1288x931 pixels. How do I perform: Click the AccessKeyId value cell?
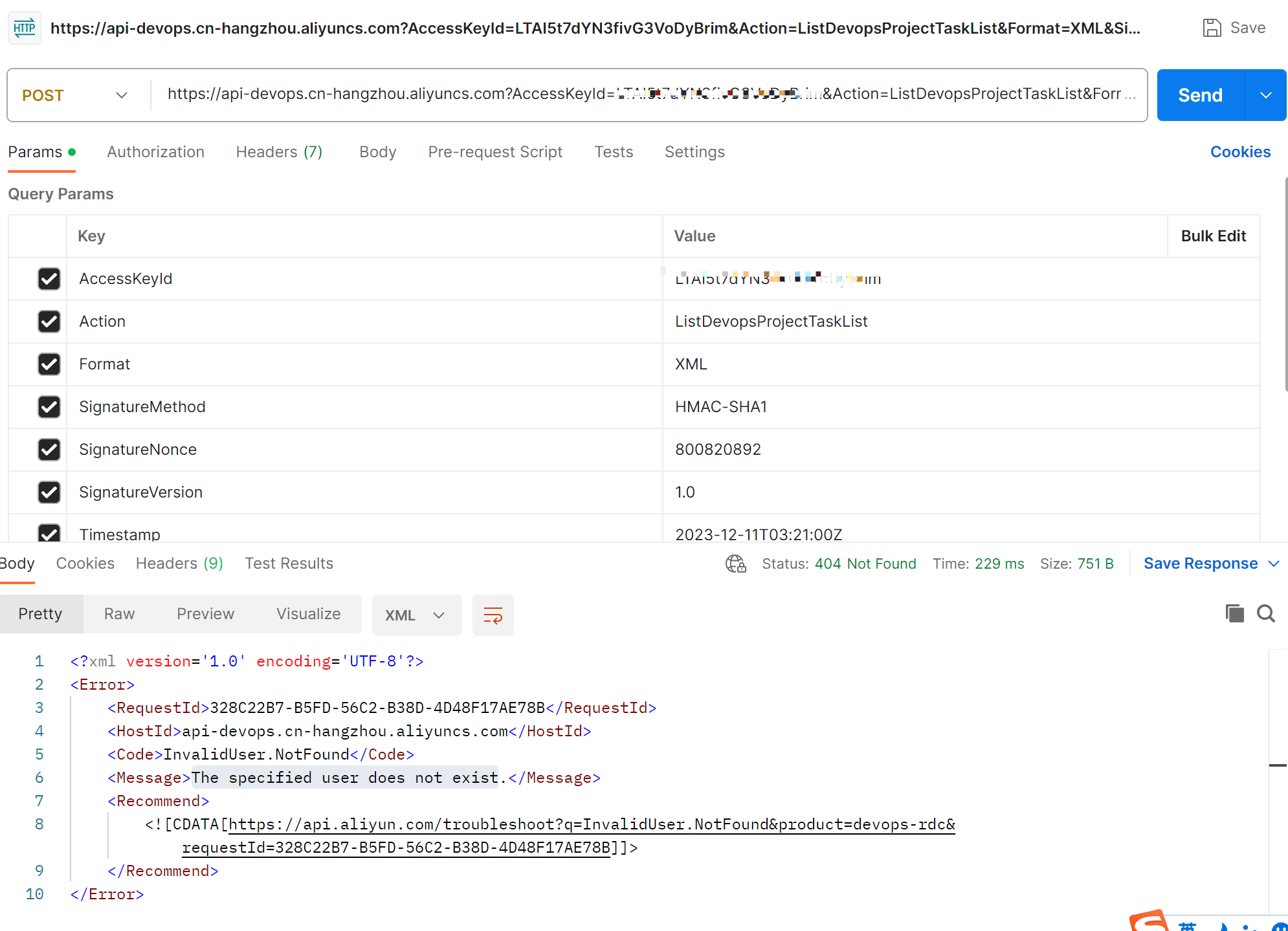pyautogui.click(x=961, y=279)
